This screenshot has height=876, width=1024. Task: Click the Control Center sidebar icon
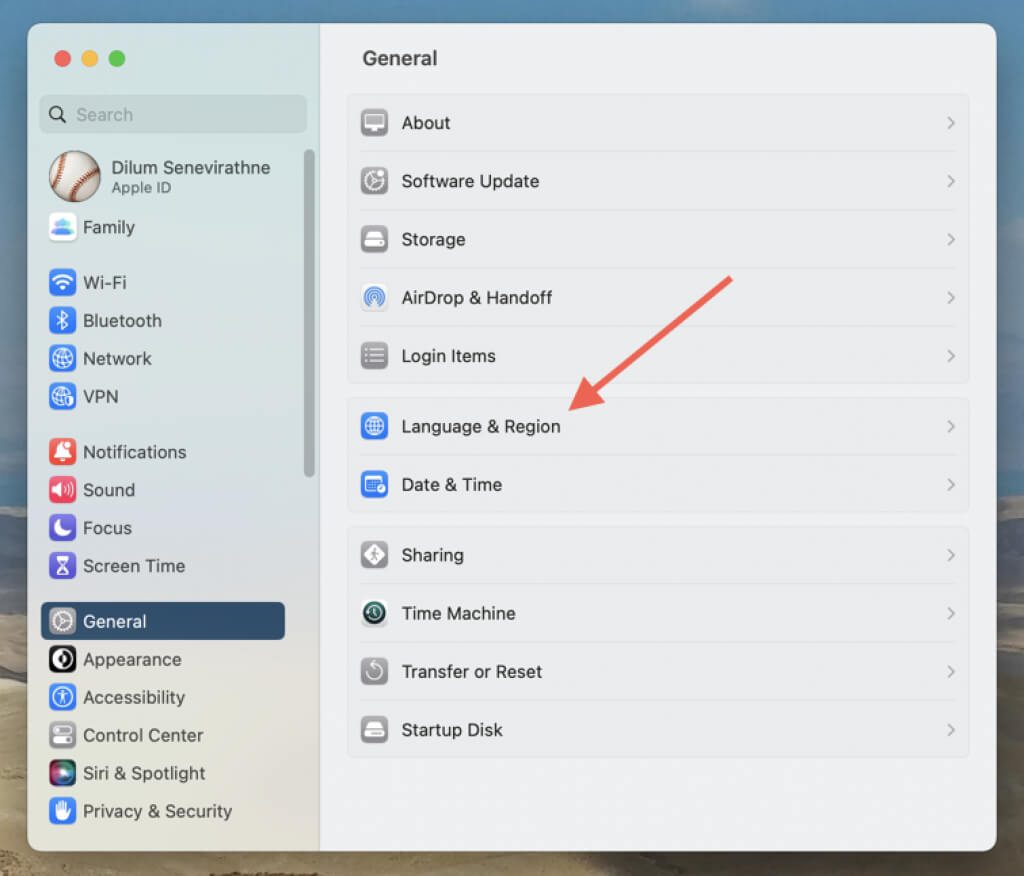pyautogui.click(x=62, y=735)
